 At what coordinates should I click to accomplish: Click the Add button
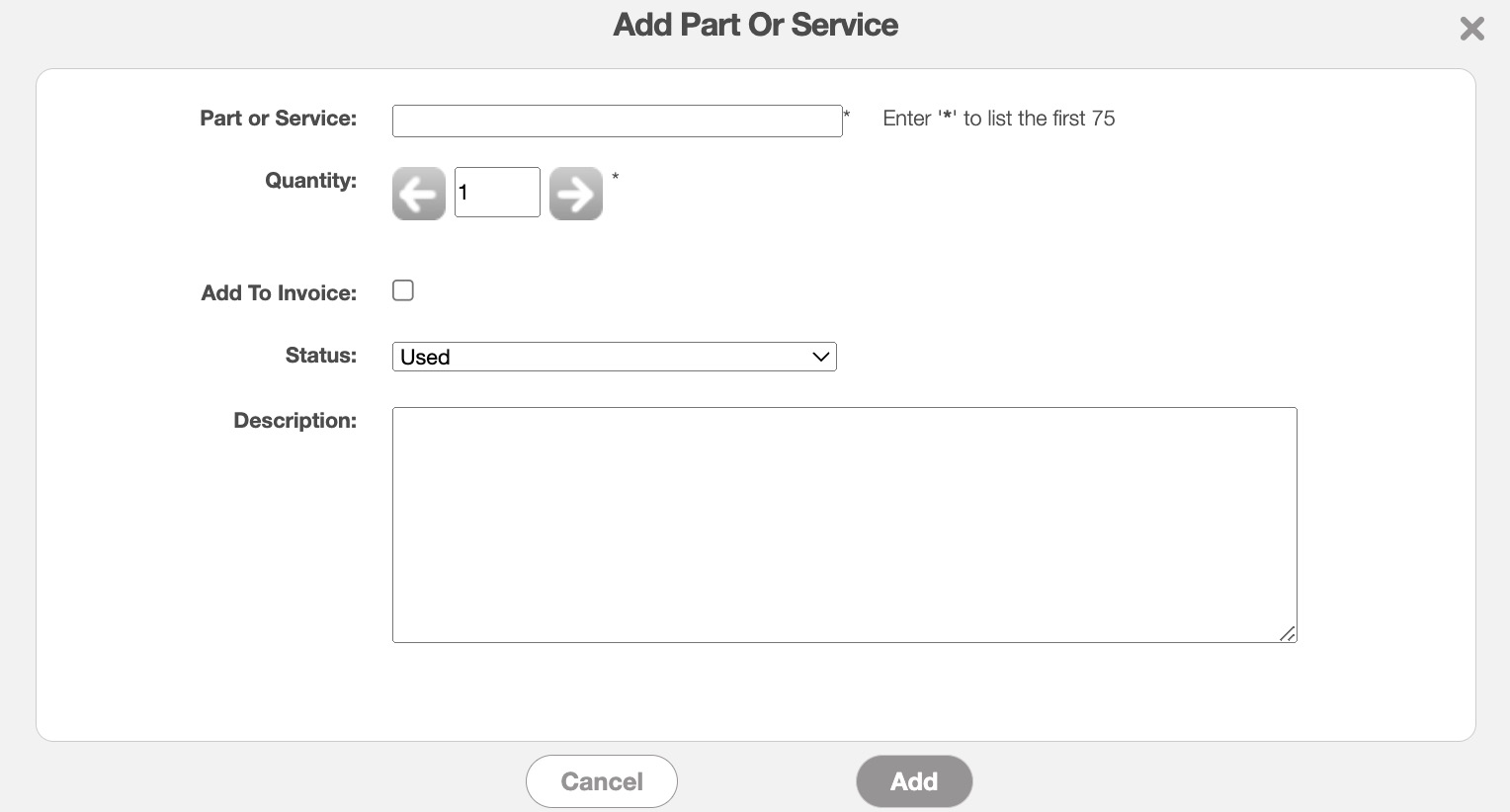pos(914,781)
